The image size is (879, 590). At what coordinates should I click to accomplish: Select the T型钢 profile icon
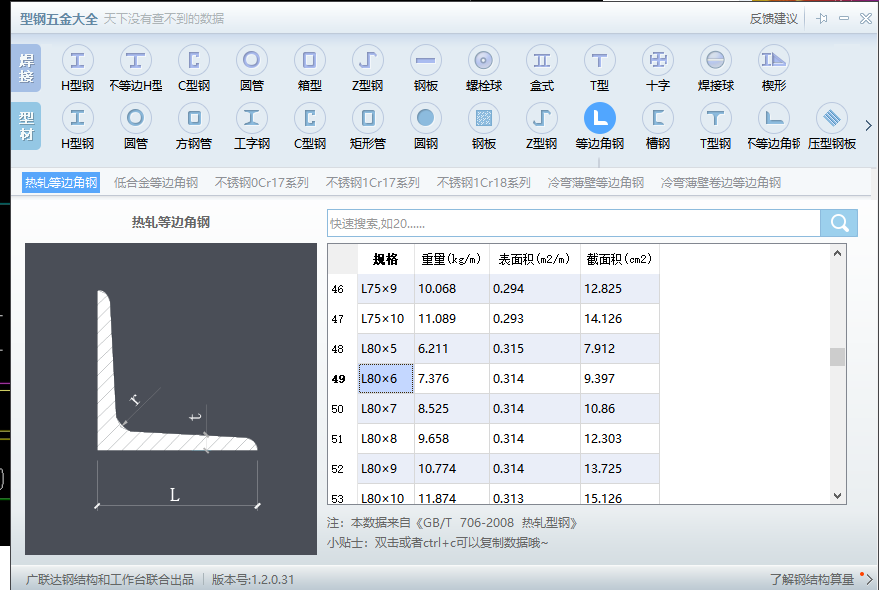716,118
